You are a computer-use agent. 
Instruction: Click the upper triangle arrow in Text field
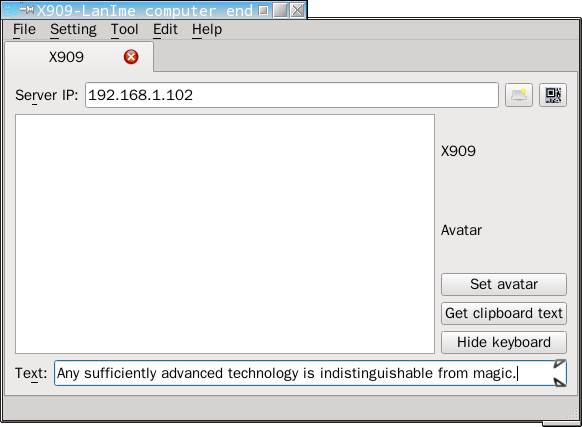560,364
